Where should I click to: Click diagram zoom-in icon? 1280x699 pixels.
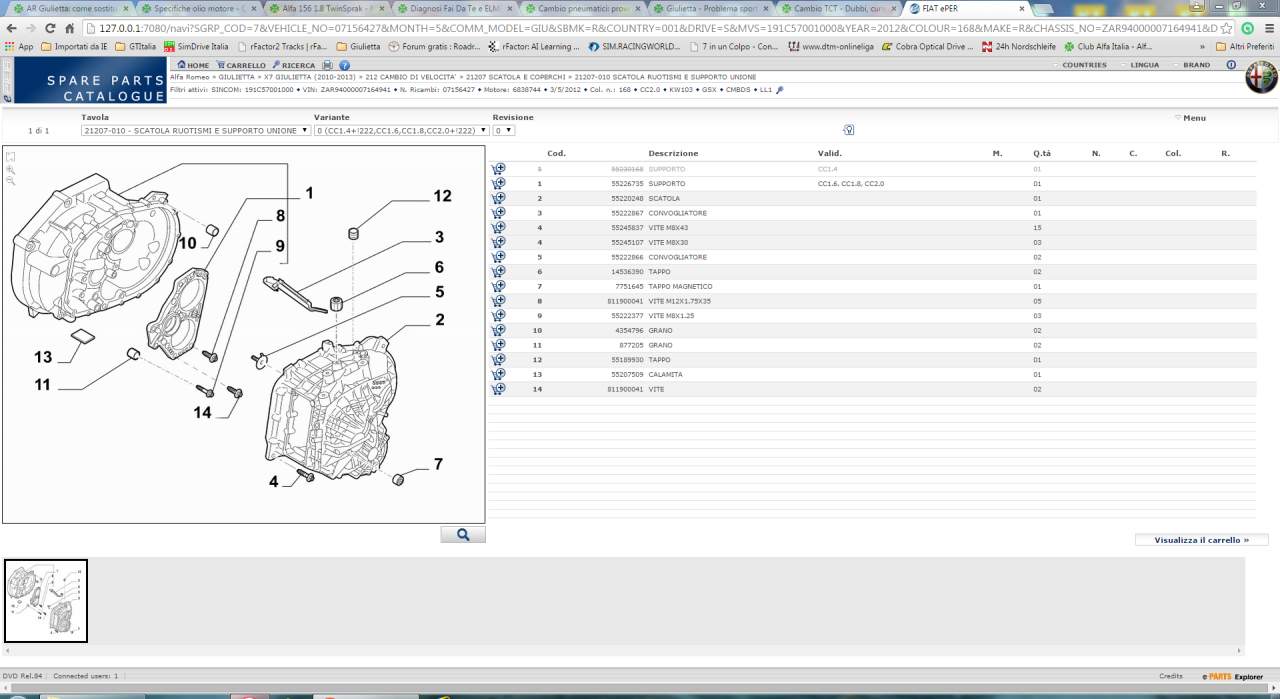[11, 169]
